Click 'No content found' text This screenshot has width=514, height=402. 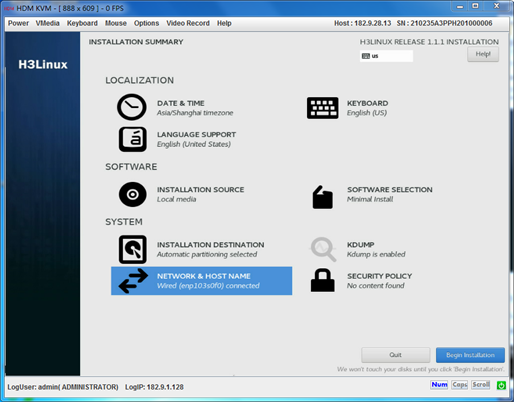coord(376,286)
